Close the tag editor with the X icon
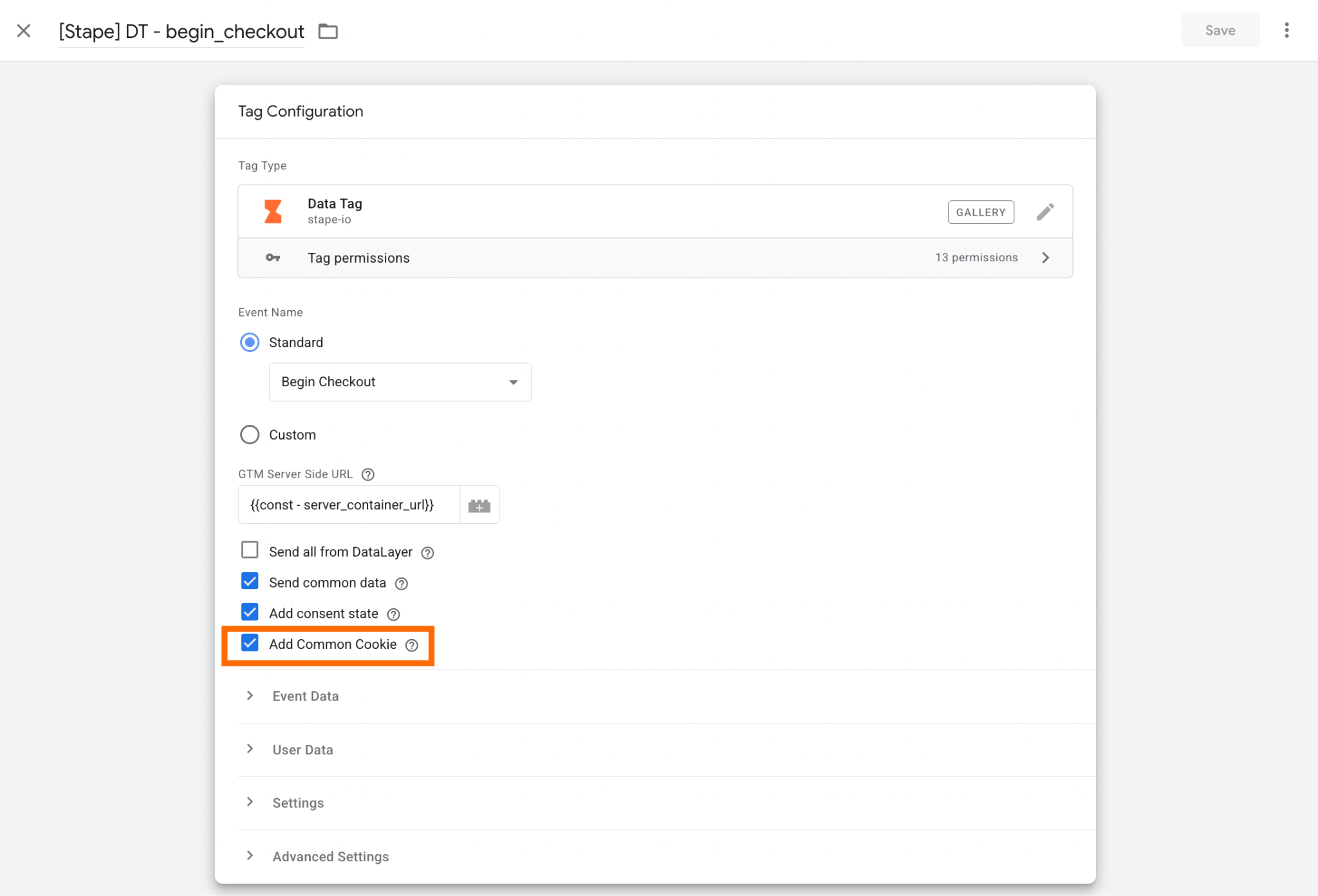 pyautogui.click(x=24, y=31)
